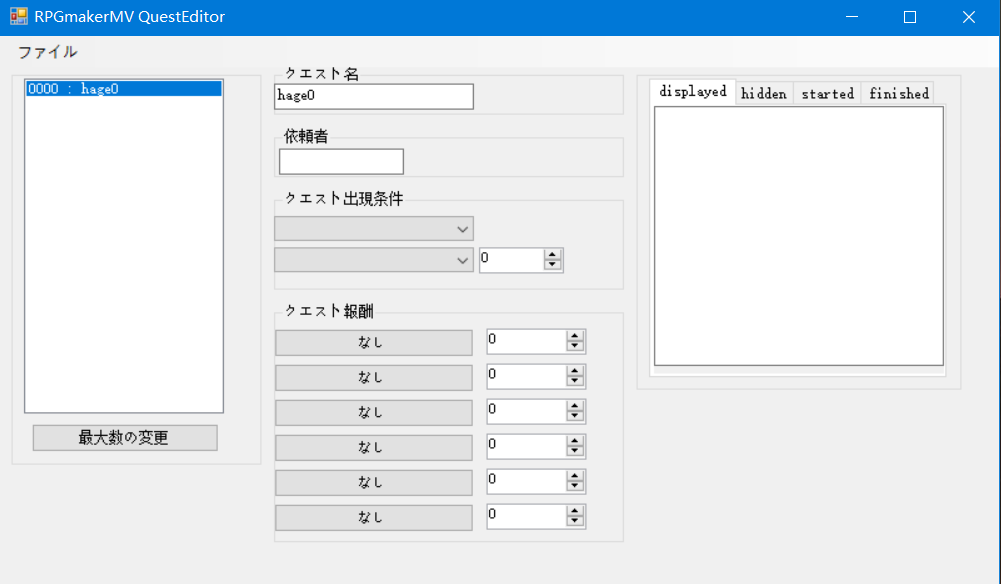Decrease sixth reward quantity spinner
This screenshot has width=1001, height=584.
click(575, 522)
